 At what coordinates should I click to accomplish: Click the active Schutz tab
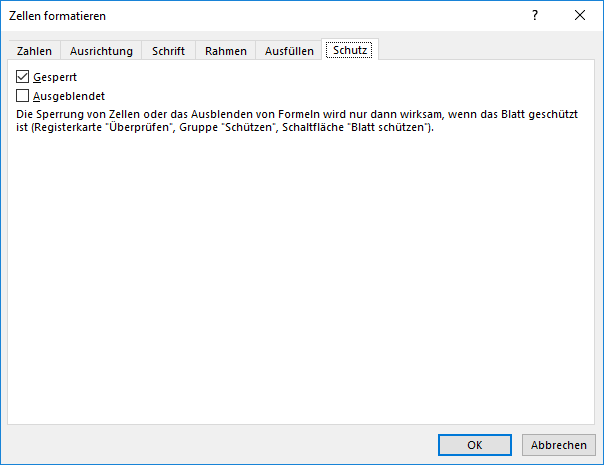point(350,51)
